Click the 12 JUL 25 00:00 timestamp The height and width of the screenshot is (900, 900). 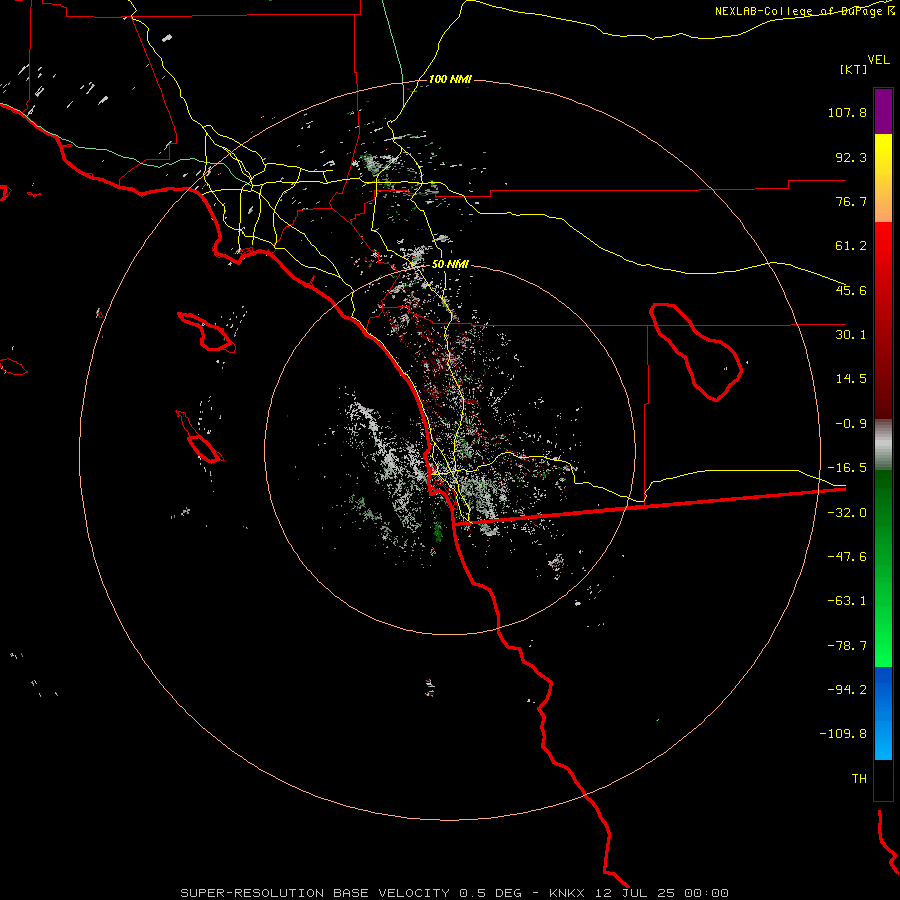[x=663, y=893]
